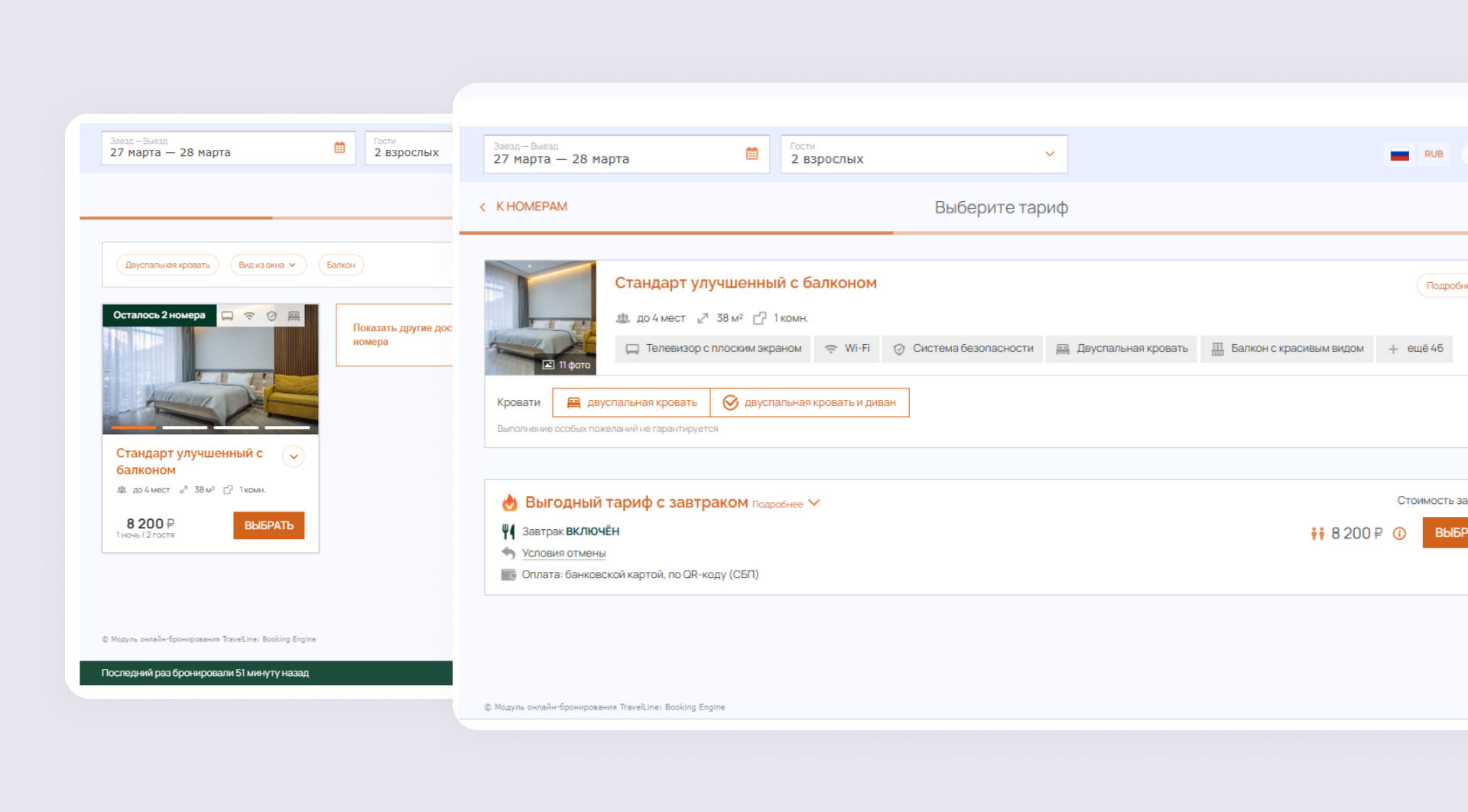Click the back arrow next to К НОМЕРАМ
1468x812 pixels.
pos(482,207)
